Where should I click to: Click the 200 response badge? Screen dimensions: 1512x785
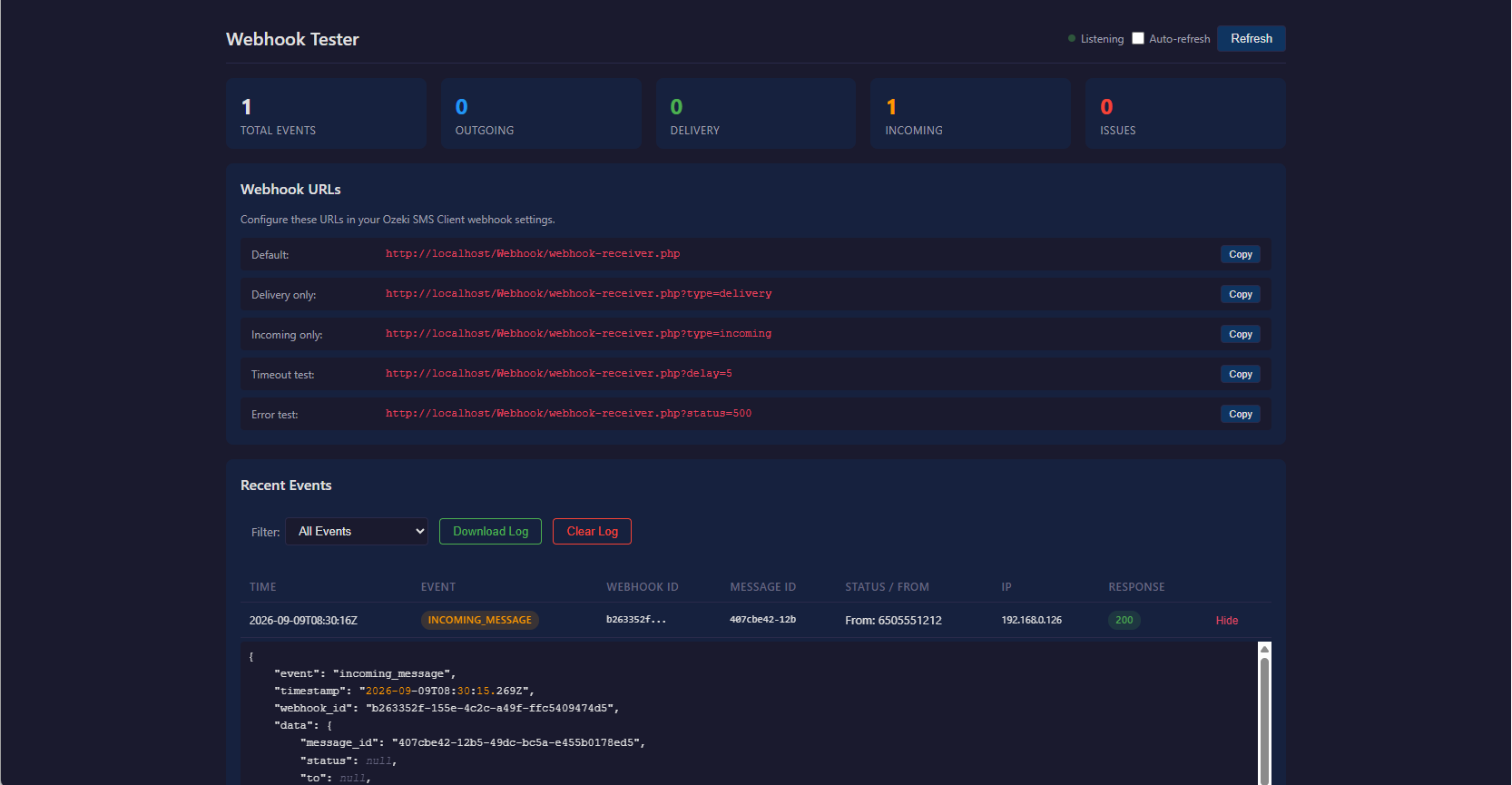[1124, 620]
